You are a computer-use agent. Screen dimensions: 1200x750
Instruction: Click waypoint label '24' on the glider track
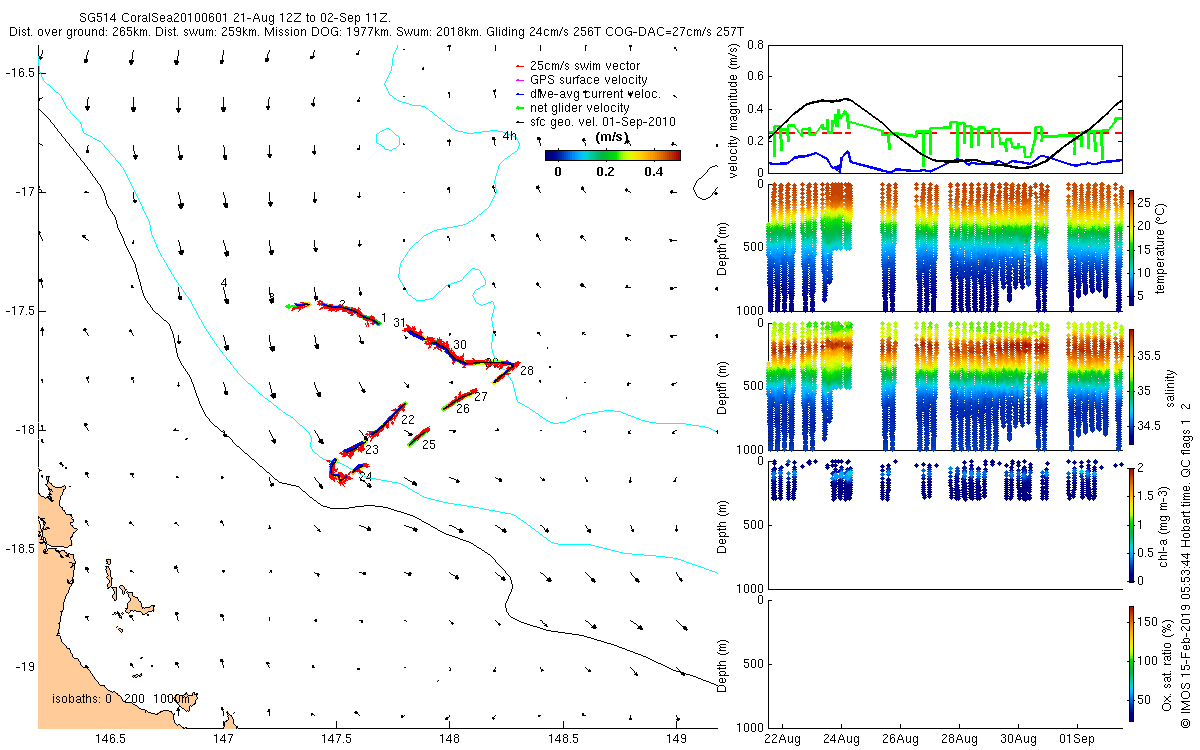click(365, 477)
